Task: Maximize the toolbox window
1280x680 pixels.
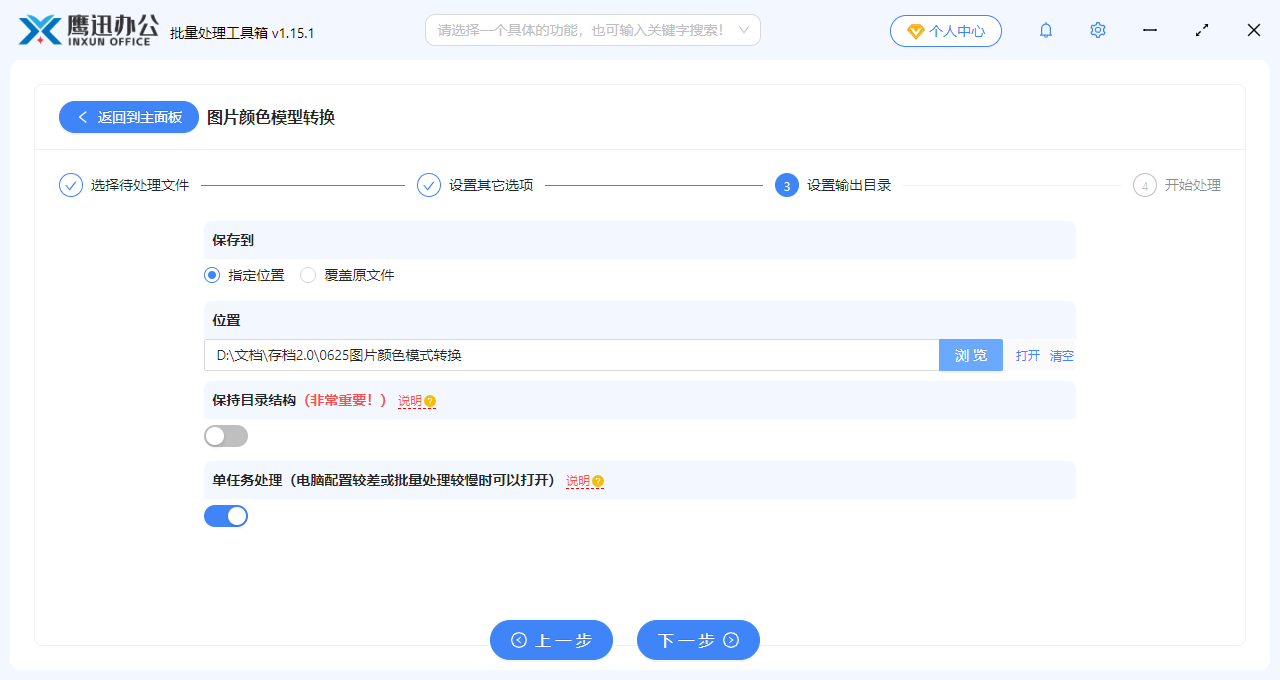Action: 1202,30
